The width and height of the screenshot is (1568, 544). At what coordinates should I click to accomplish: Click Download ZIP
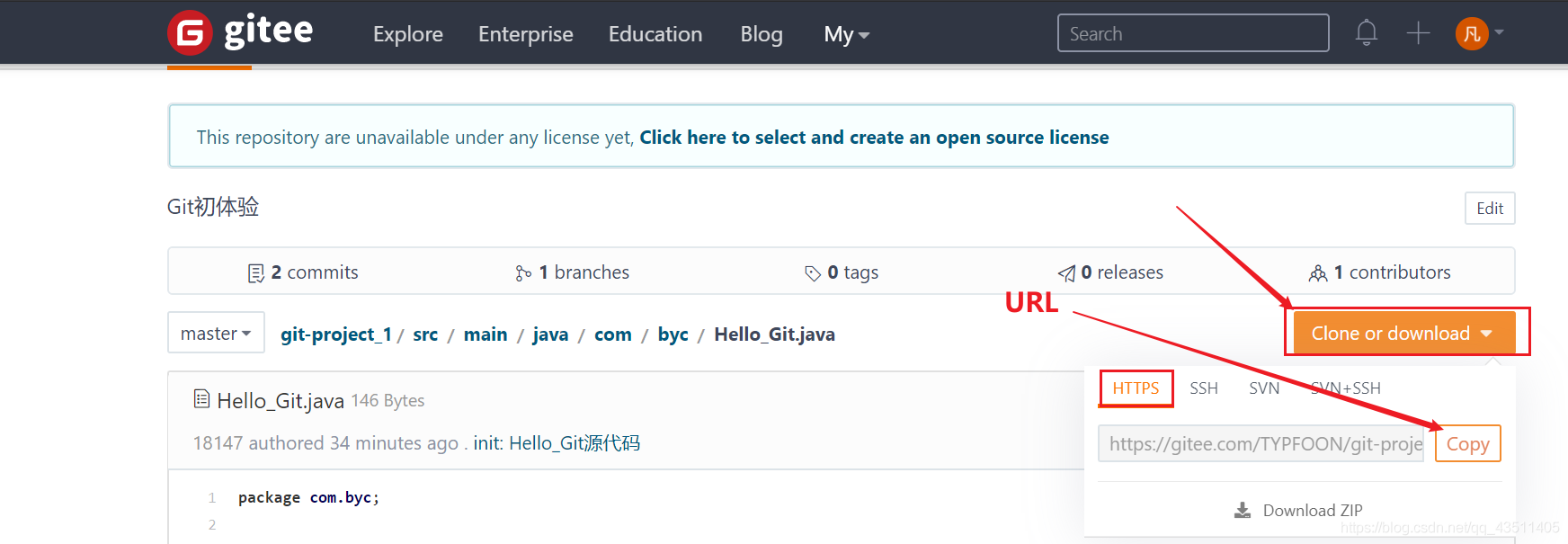pyautogui.click(x=1299, y=511)
